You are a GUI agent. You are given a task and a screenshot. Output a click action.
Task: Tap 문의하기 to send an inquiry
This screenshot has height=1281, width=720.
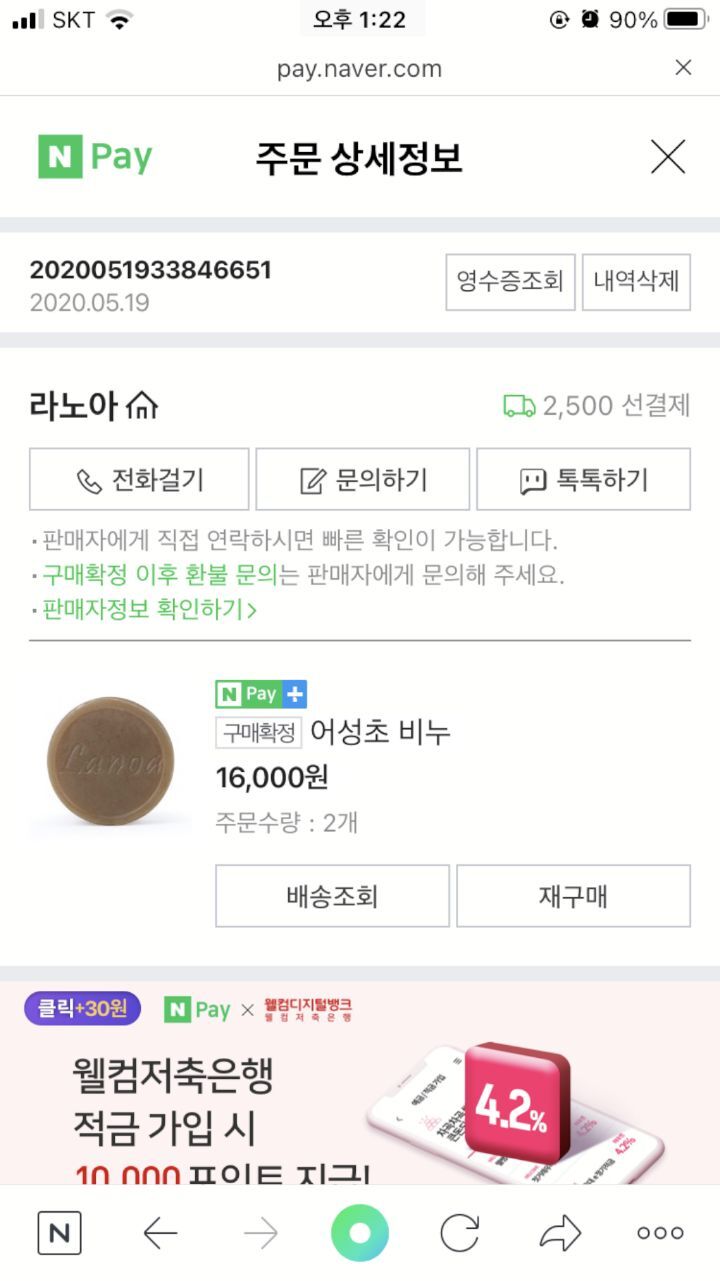363,480
